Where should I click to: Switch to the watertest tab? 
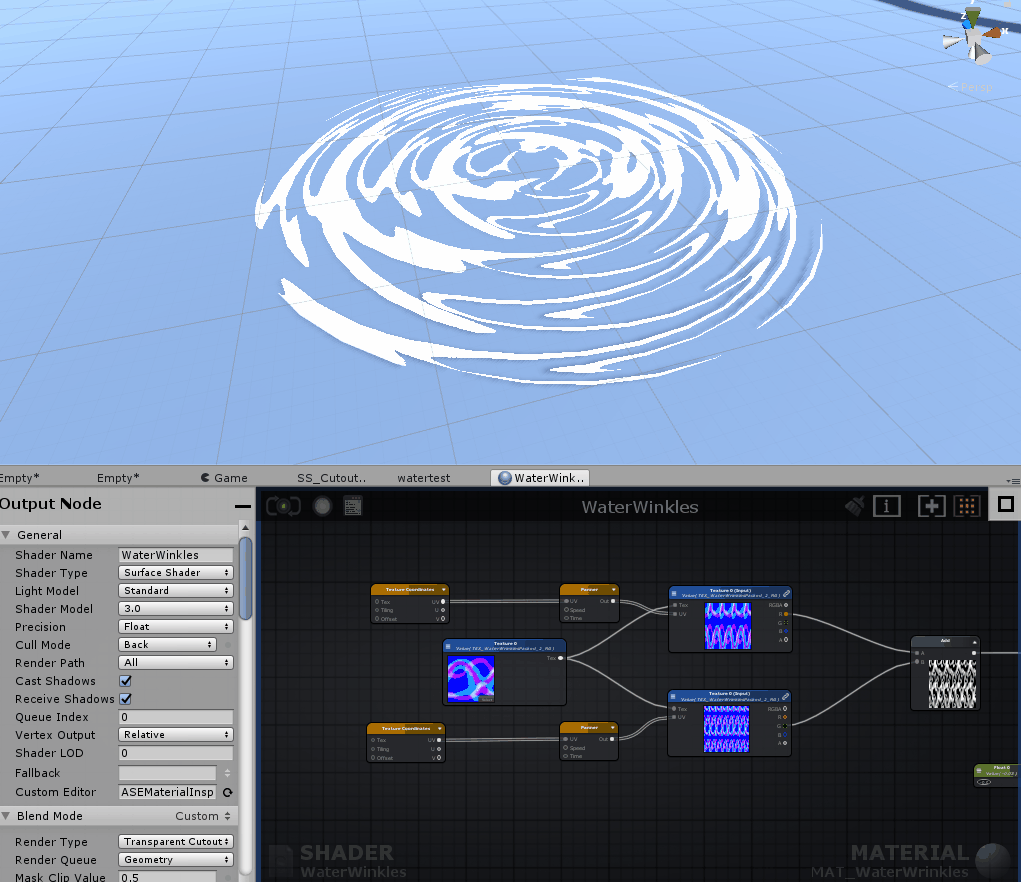(x=424, y=478)
